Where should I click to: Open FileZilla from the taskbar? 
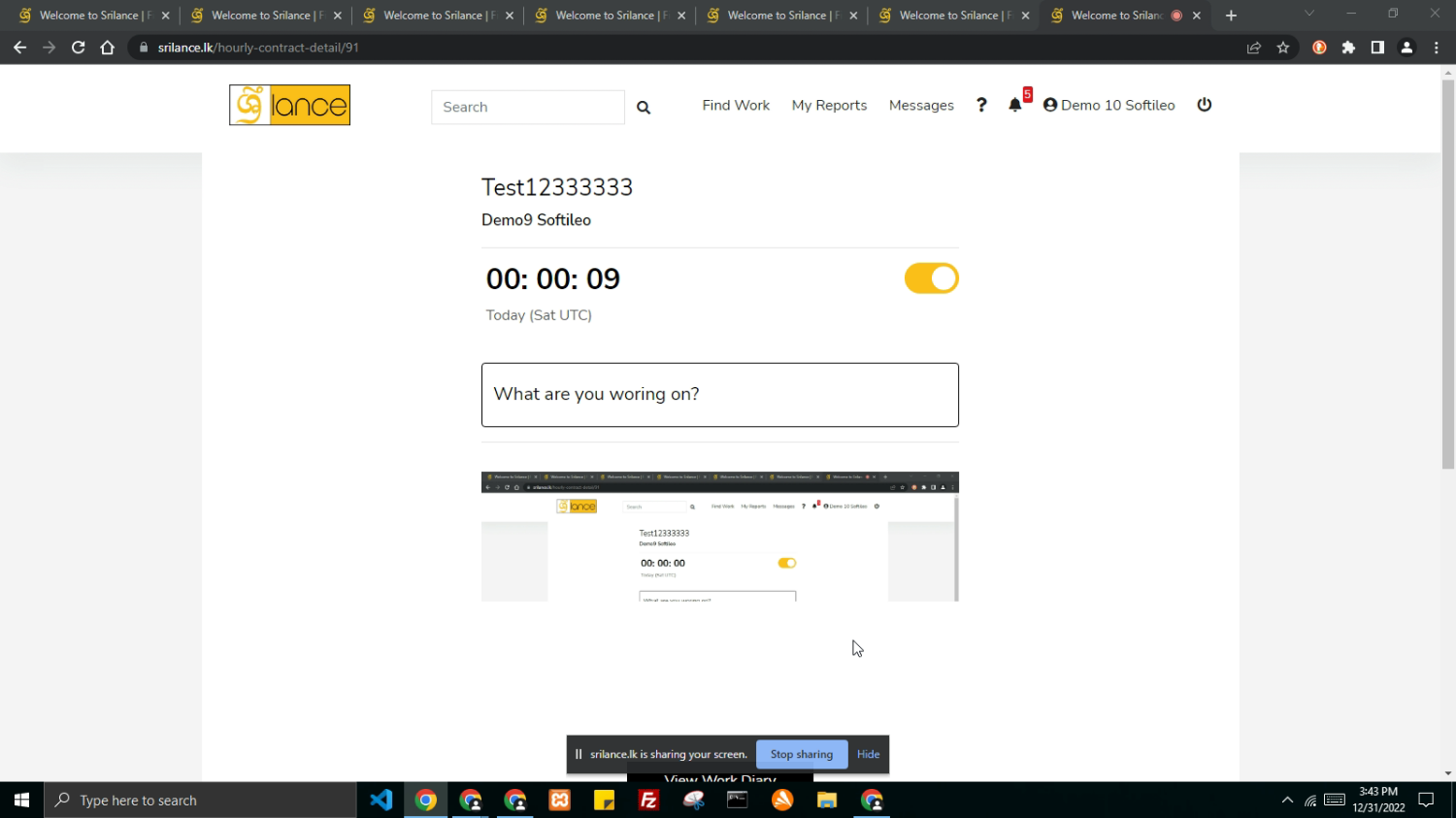point(648,801)
